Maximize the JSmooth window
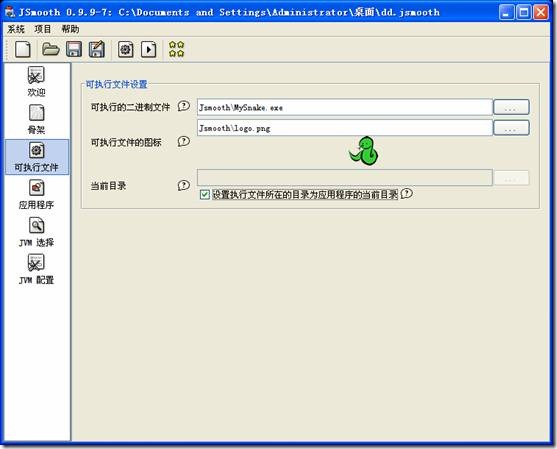Image resolution: width=557 pixels, height=449 pixels. click(524, 12)
